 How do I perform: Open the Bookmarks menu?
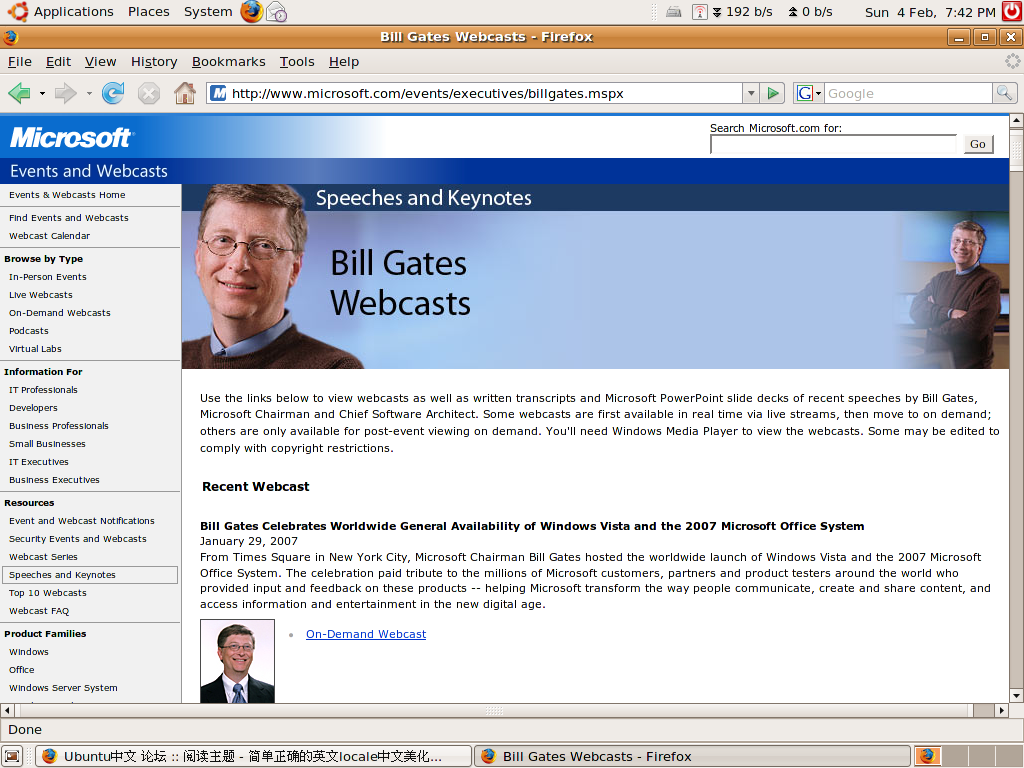pyautogui.click(x=229, y=61)
